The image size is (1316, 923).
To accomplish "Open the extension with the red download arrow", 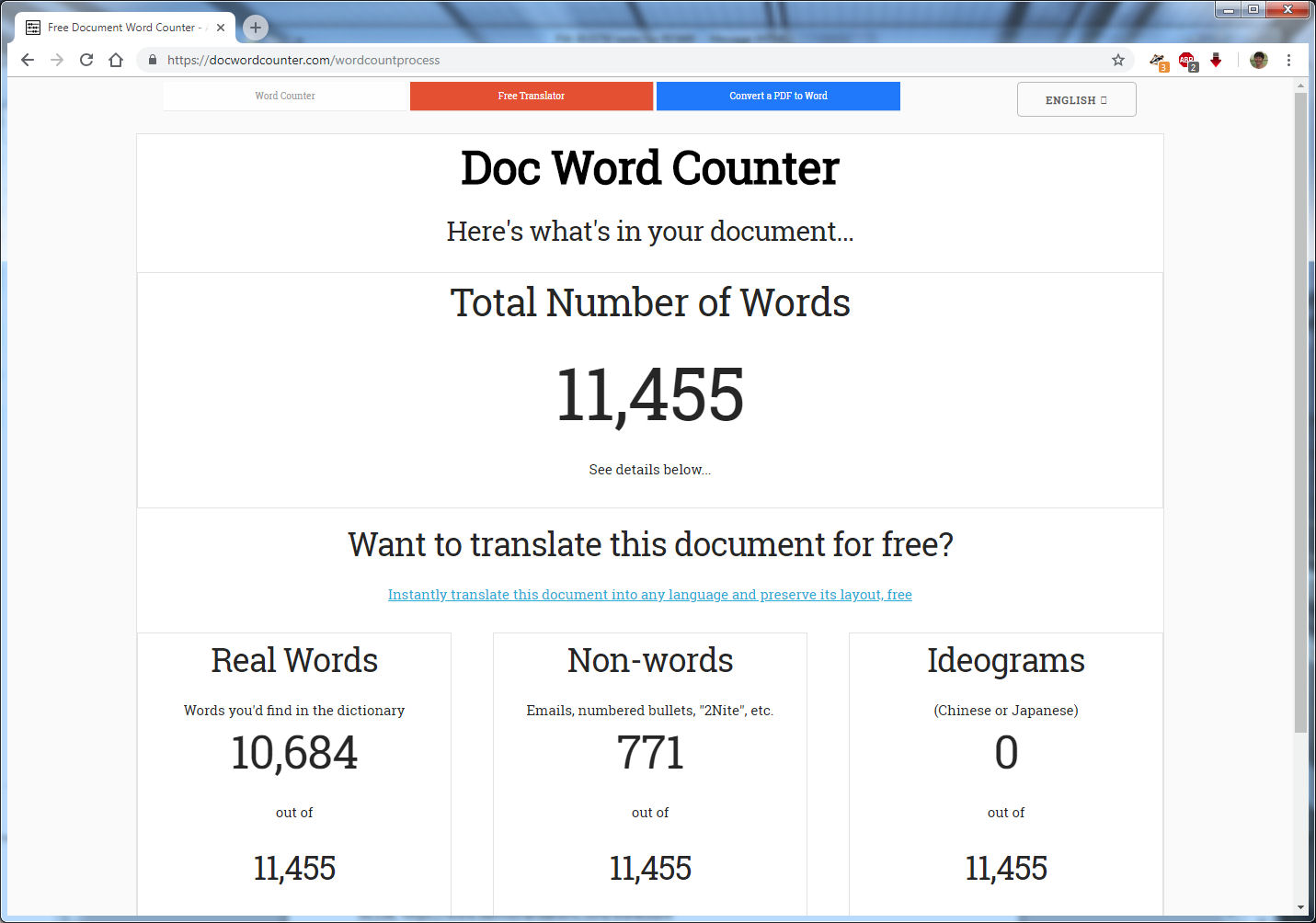I will tap(1216, 60).
